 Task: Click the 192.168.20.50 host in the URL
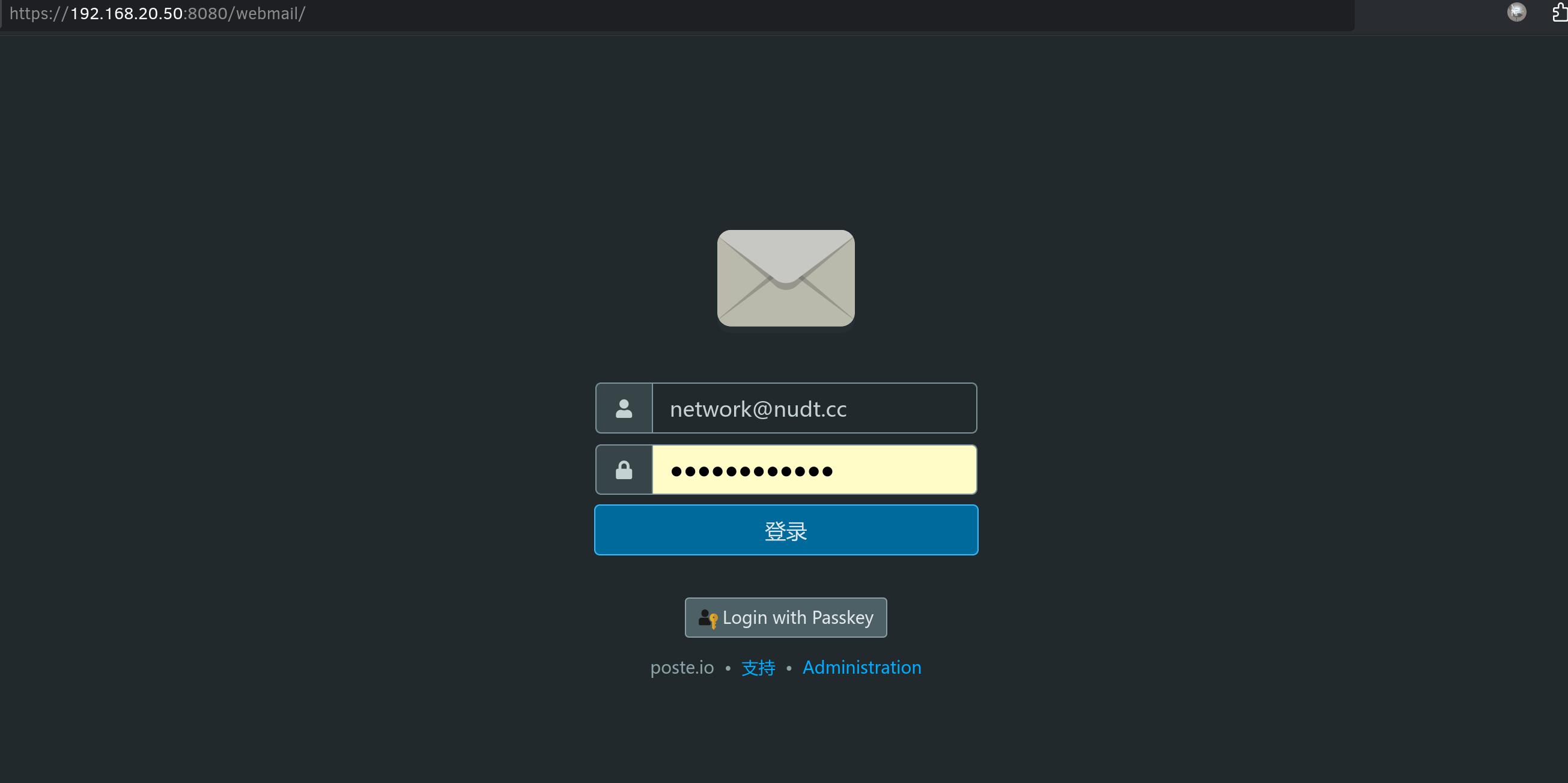click(x=127, y=13)
